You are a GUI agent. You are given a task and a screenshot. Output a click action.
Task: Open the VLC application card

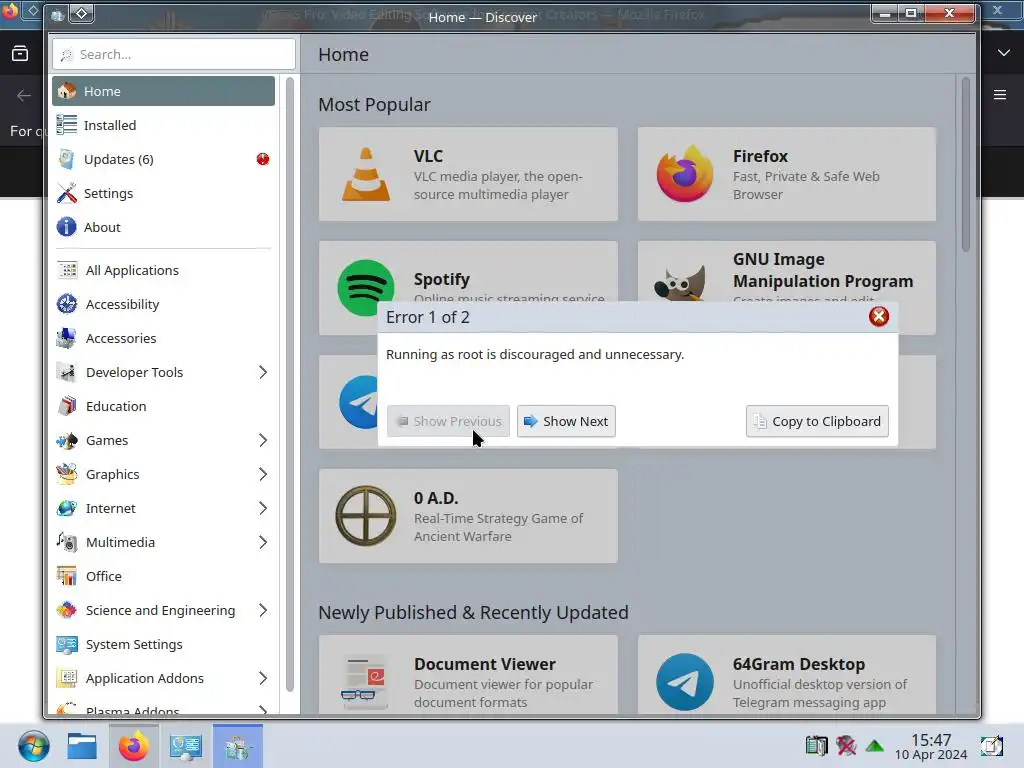click(468, 174)
